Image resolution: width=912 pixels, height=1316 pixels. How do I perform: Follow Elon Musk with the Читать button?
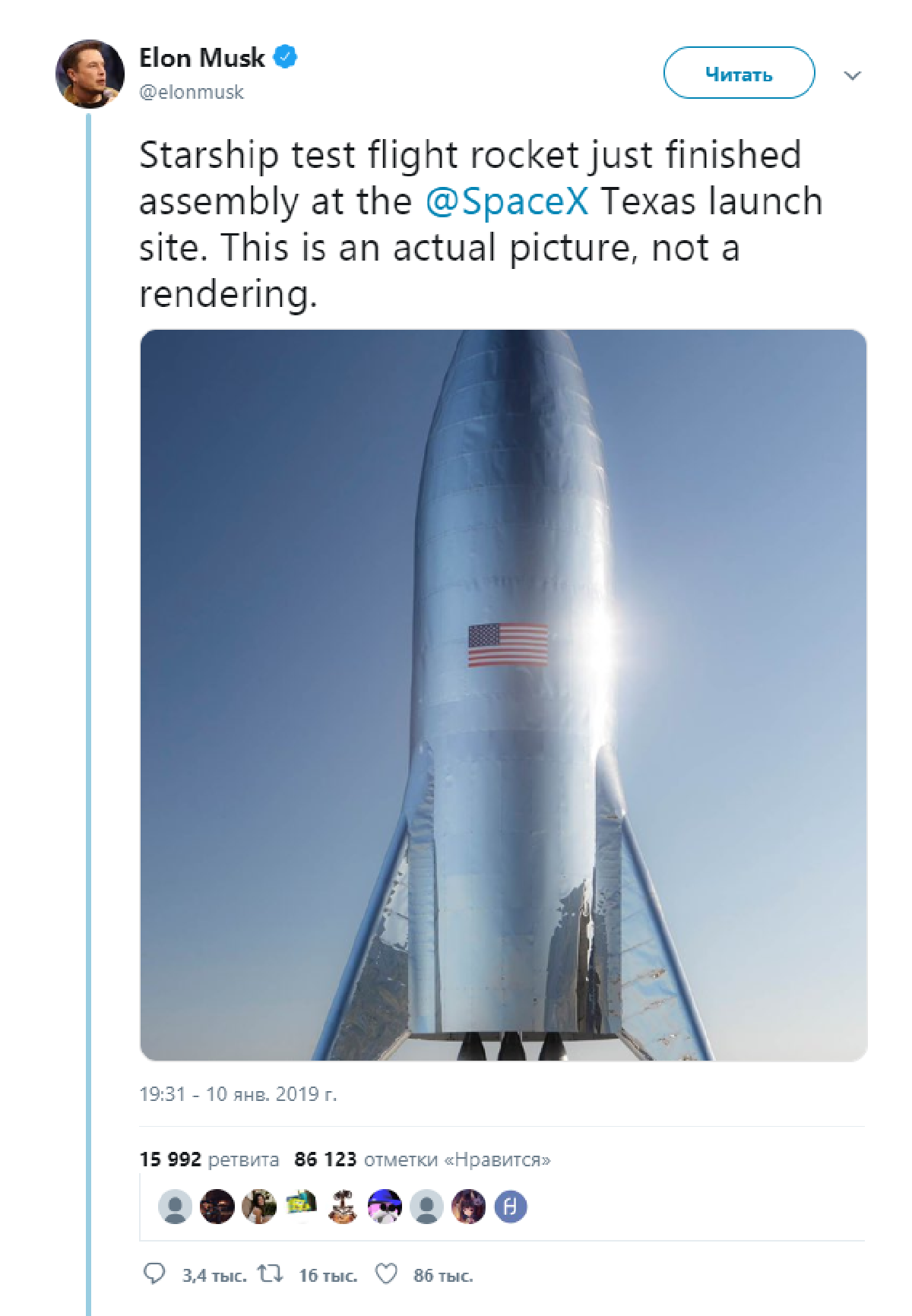tap(737, 74)
